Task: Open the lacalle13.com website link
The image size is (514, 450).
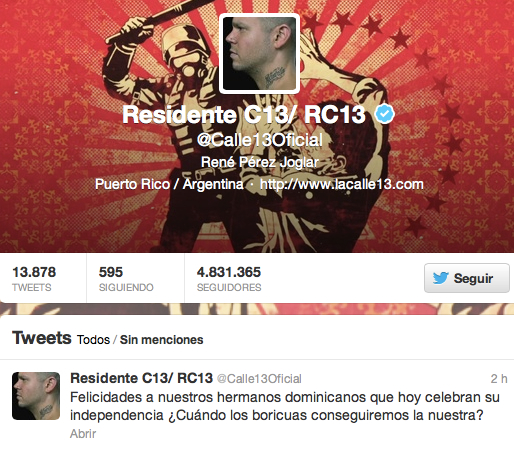Action: 342,184
